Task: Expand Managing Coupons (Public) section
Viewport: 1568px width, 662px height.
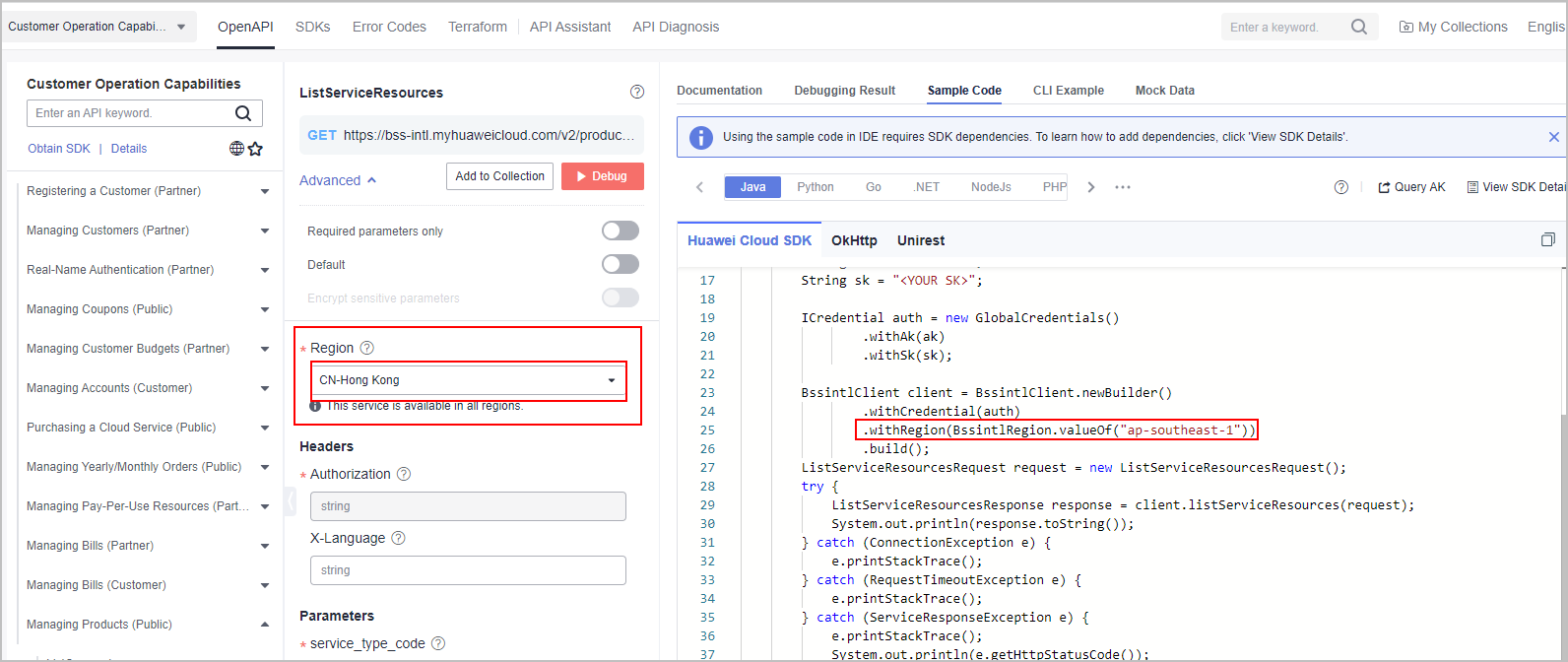Action: click(264, 309)
